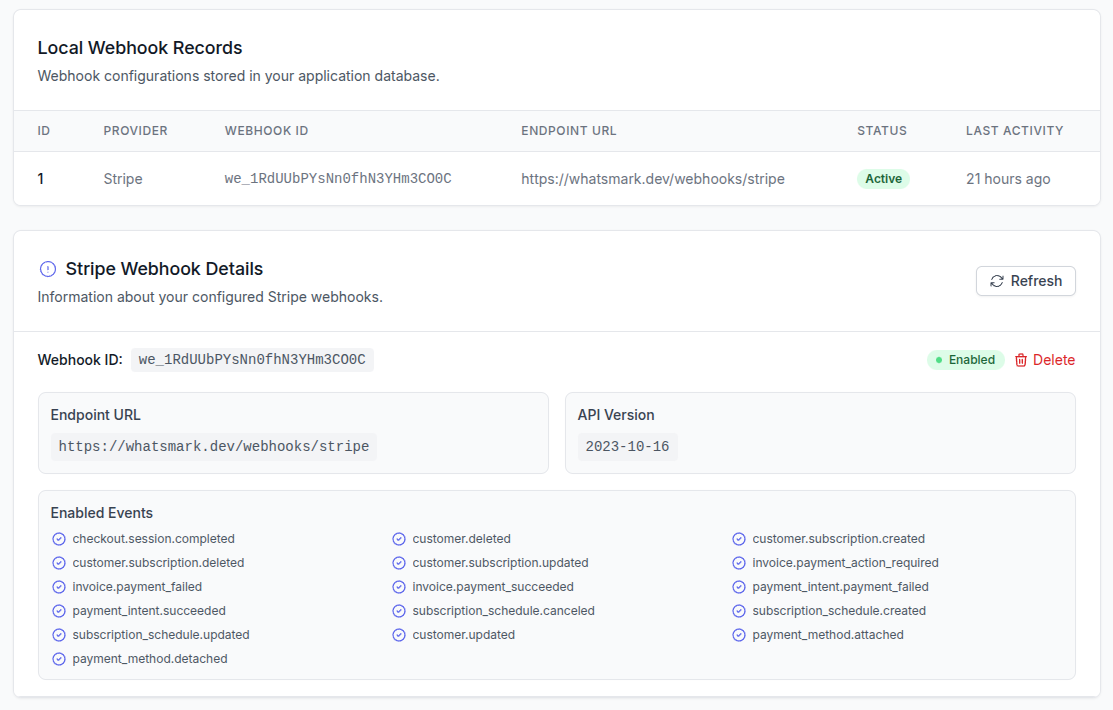Click the payment_method.attached event text
The image size is (1113, 710).
(x=828, y=635)
